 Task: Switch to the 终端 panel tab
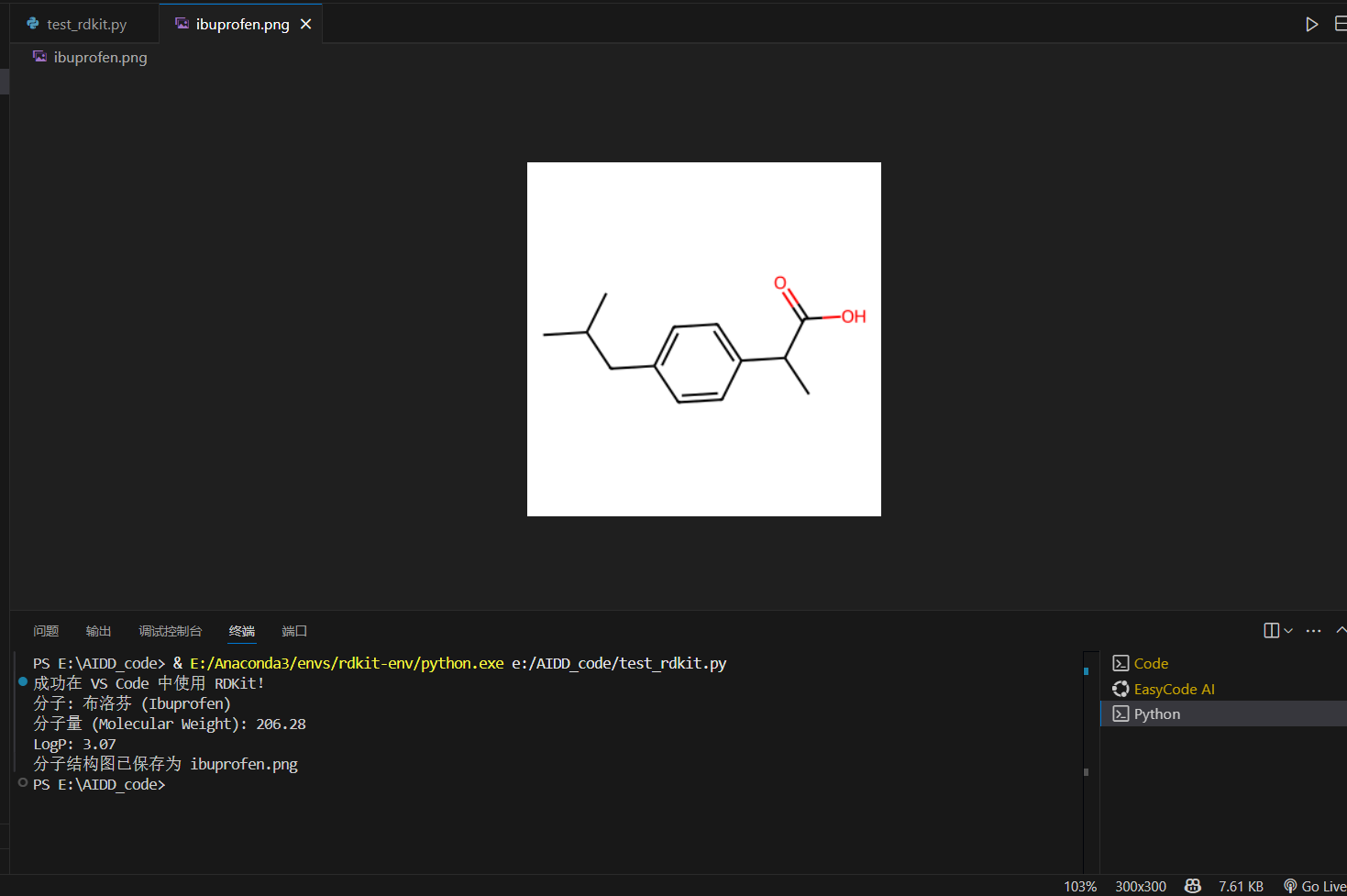(241, 631)
